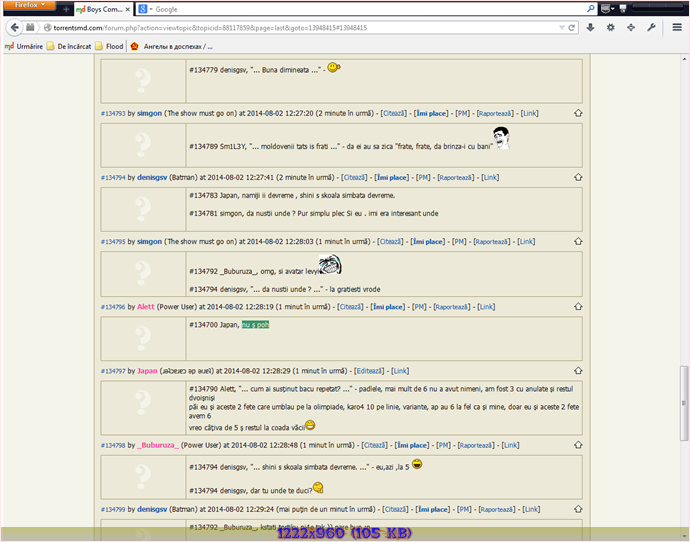Click up-arrow icon on post #134798
Screen dimensions: 690x542
coord(578,445)
